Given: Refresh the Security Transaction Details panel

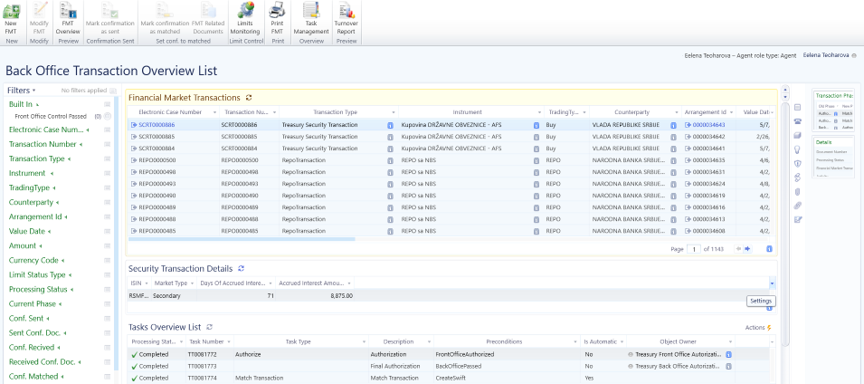Looking at the screenshot, I should (x=241, y=268).
